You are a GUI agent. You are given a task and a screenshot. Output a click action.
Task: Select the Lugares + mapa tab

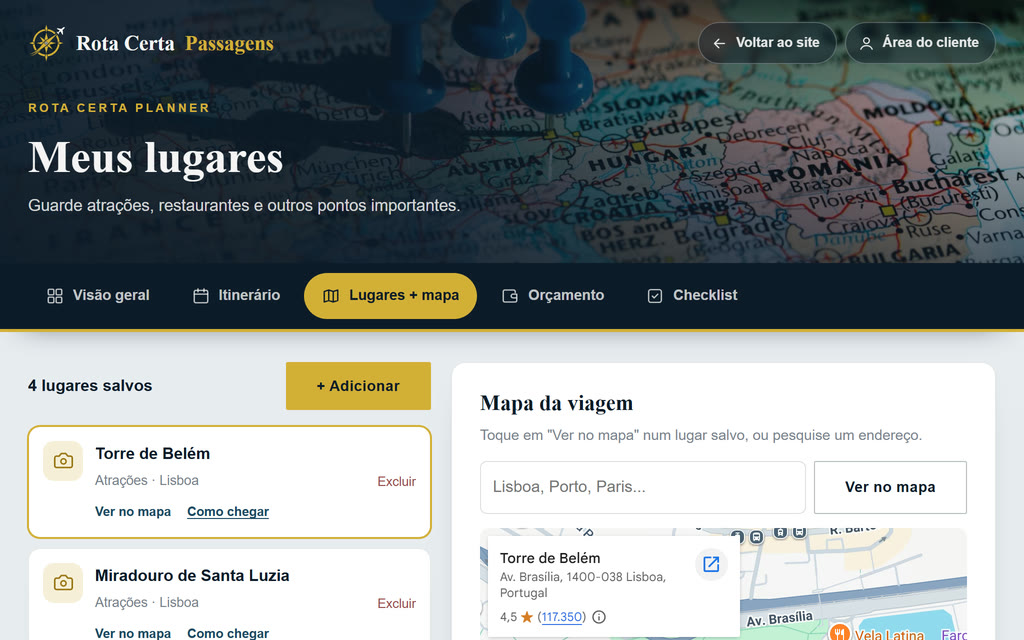pos(391,296)
